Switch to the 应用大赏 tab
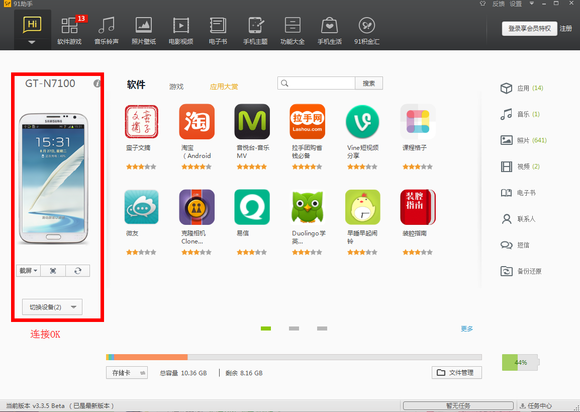580x412 pixels. click(x=224, y=87)
